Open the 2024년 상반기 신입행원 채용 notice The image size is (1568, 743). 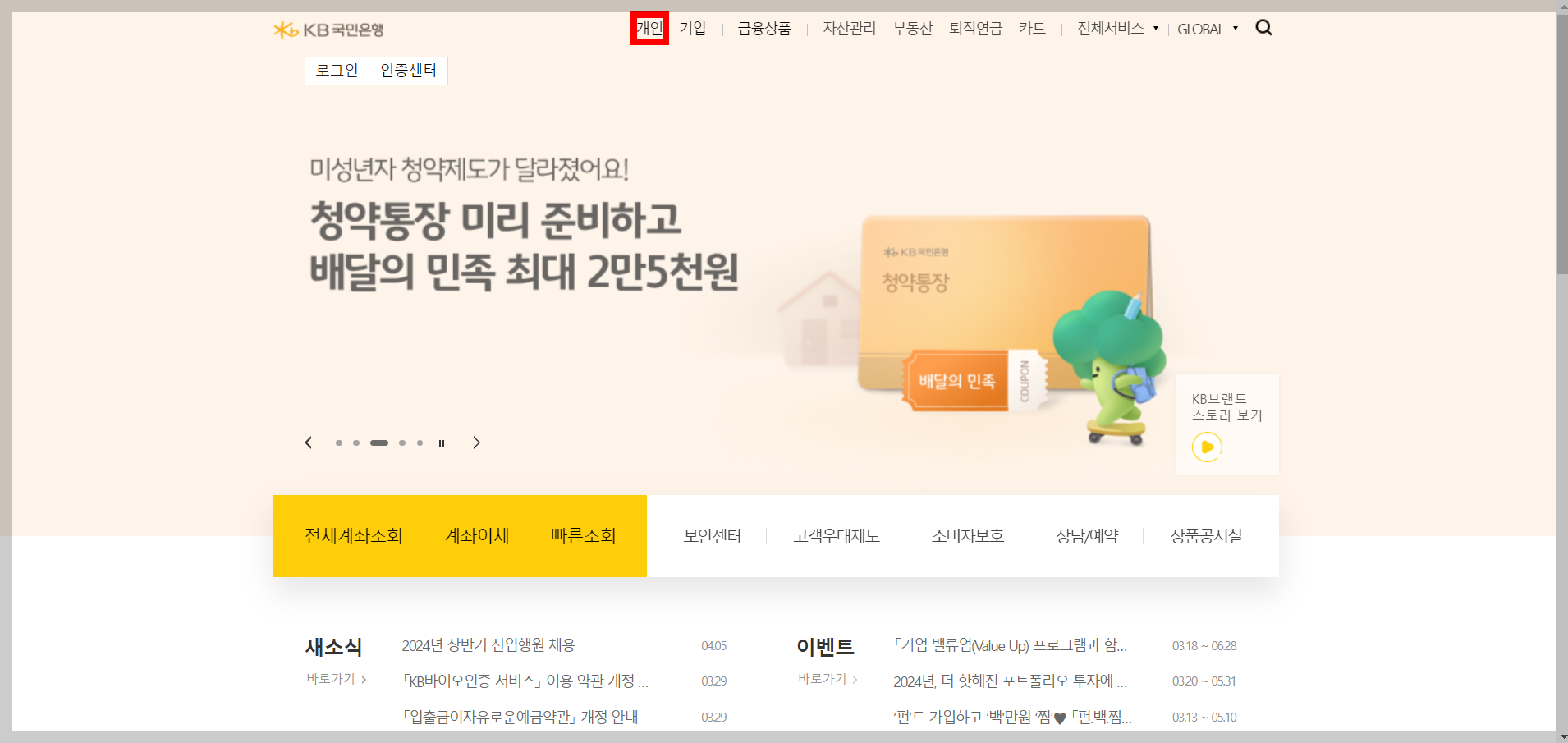488,645
